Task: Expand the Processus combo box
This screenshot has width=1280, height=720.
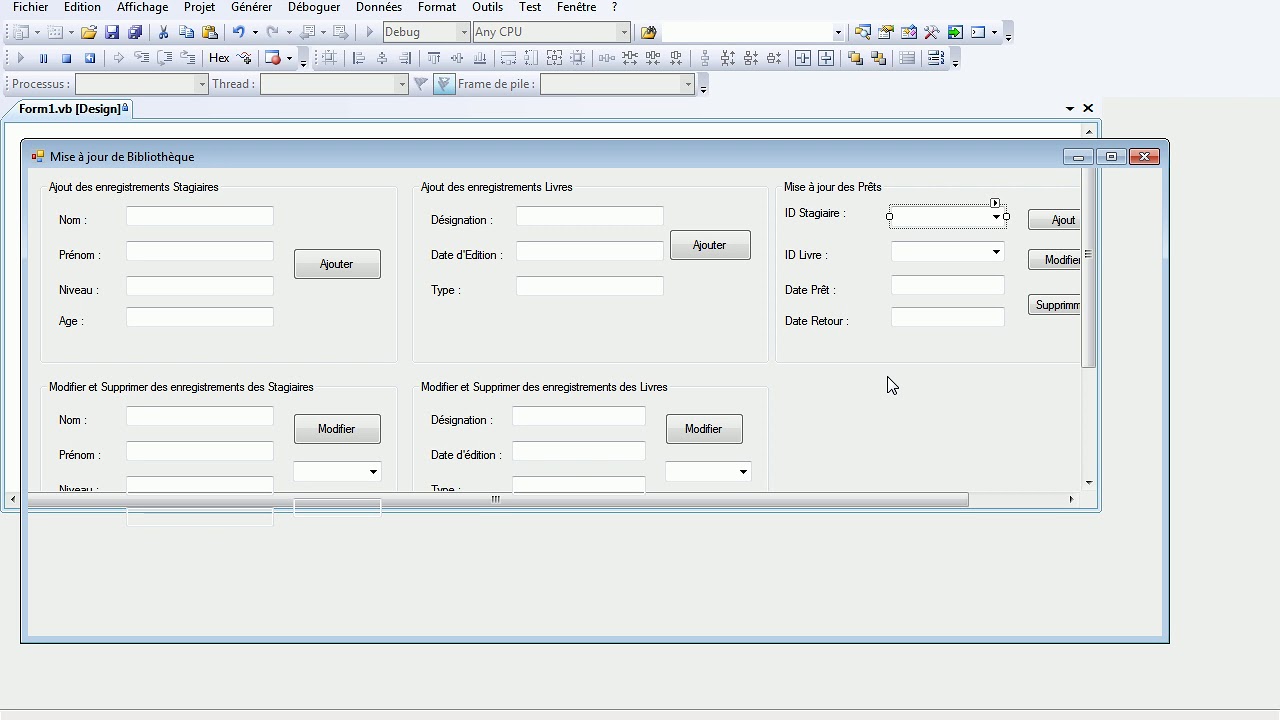Action: pos(201,84)
